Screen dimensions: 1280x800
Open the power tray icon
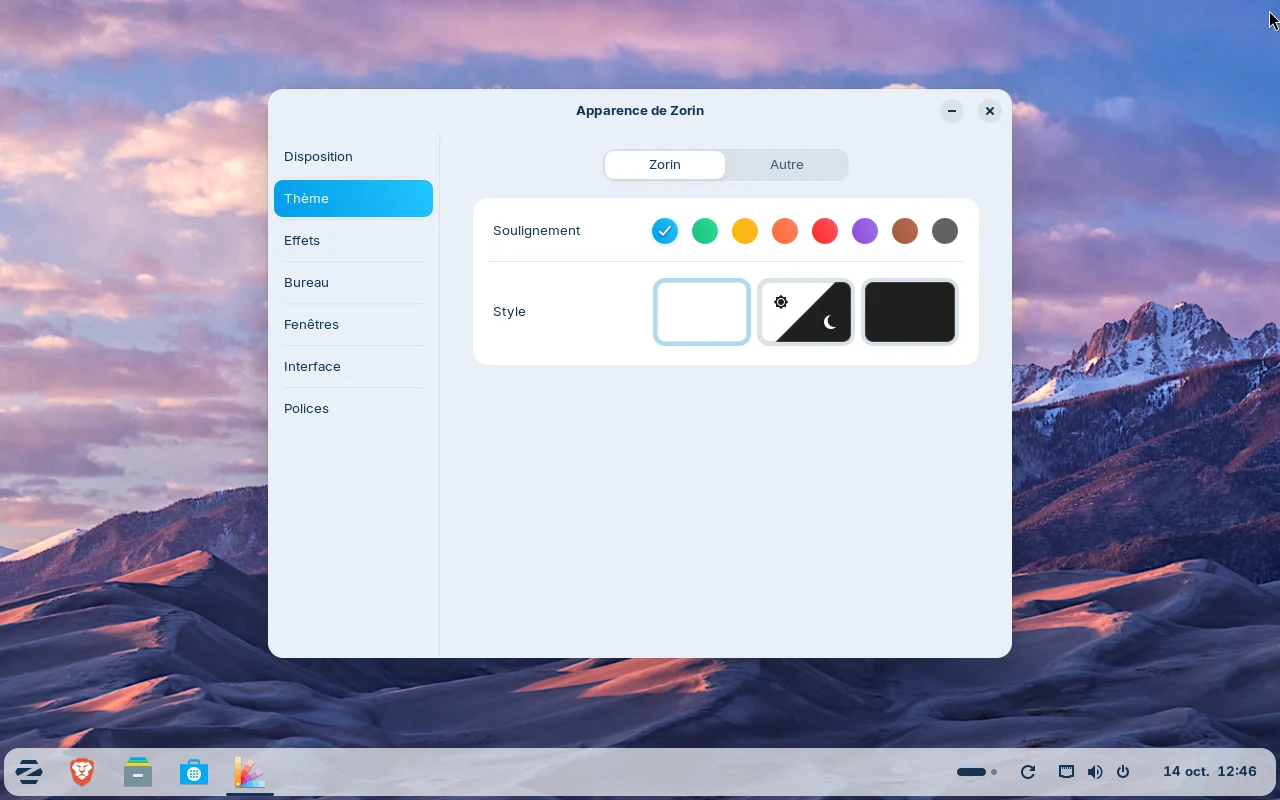tap(1123, 772)
